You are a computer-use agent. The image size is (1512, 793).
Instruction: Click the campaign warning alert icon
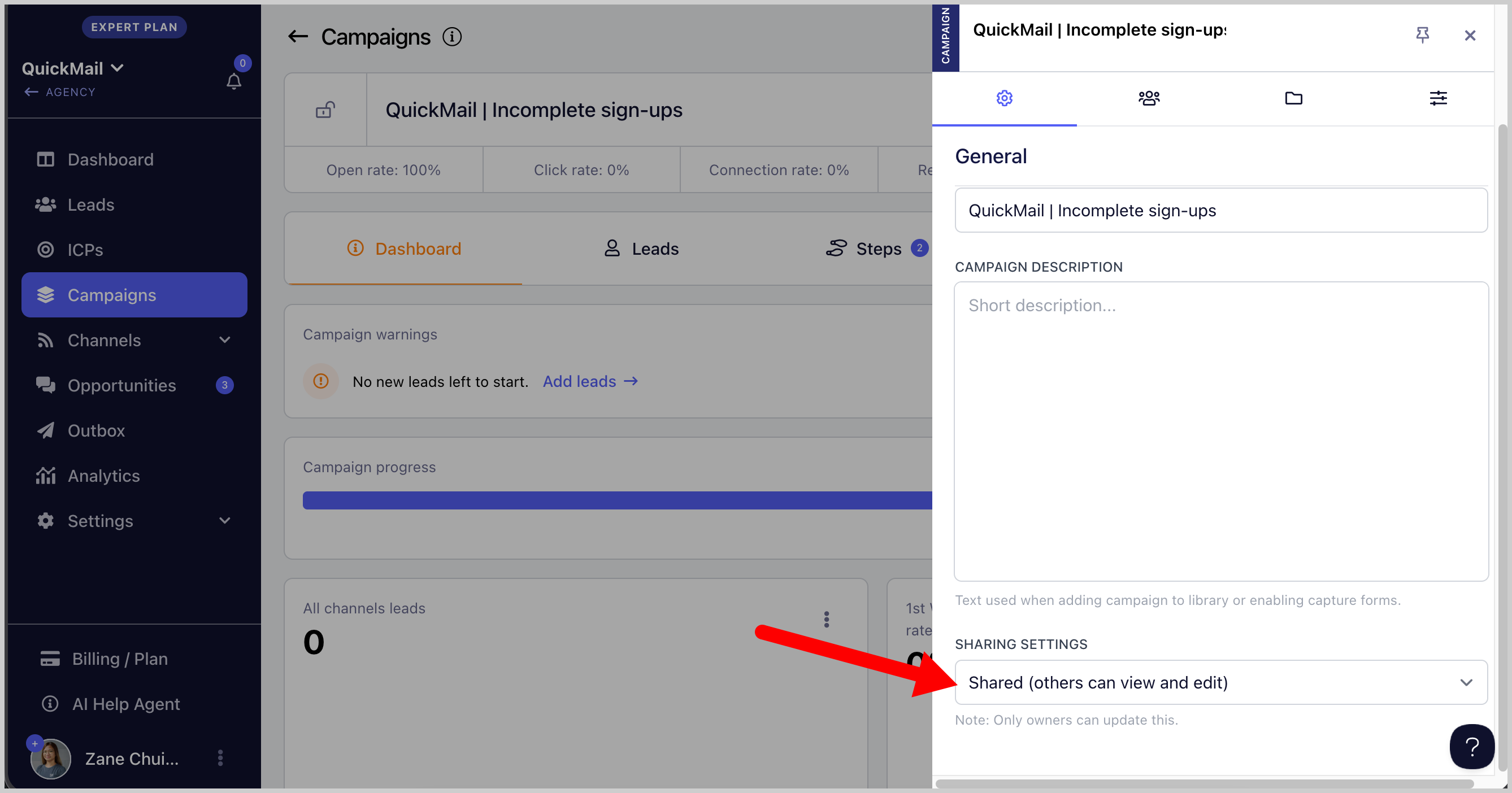tap(320, 381)
